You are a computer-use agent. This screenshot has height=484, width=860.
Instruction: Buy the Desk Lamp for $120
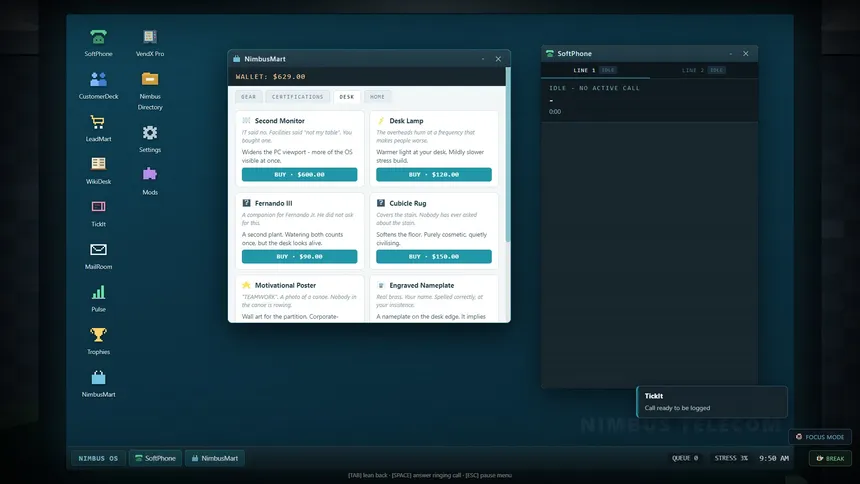(x=434, y=175)
